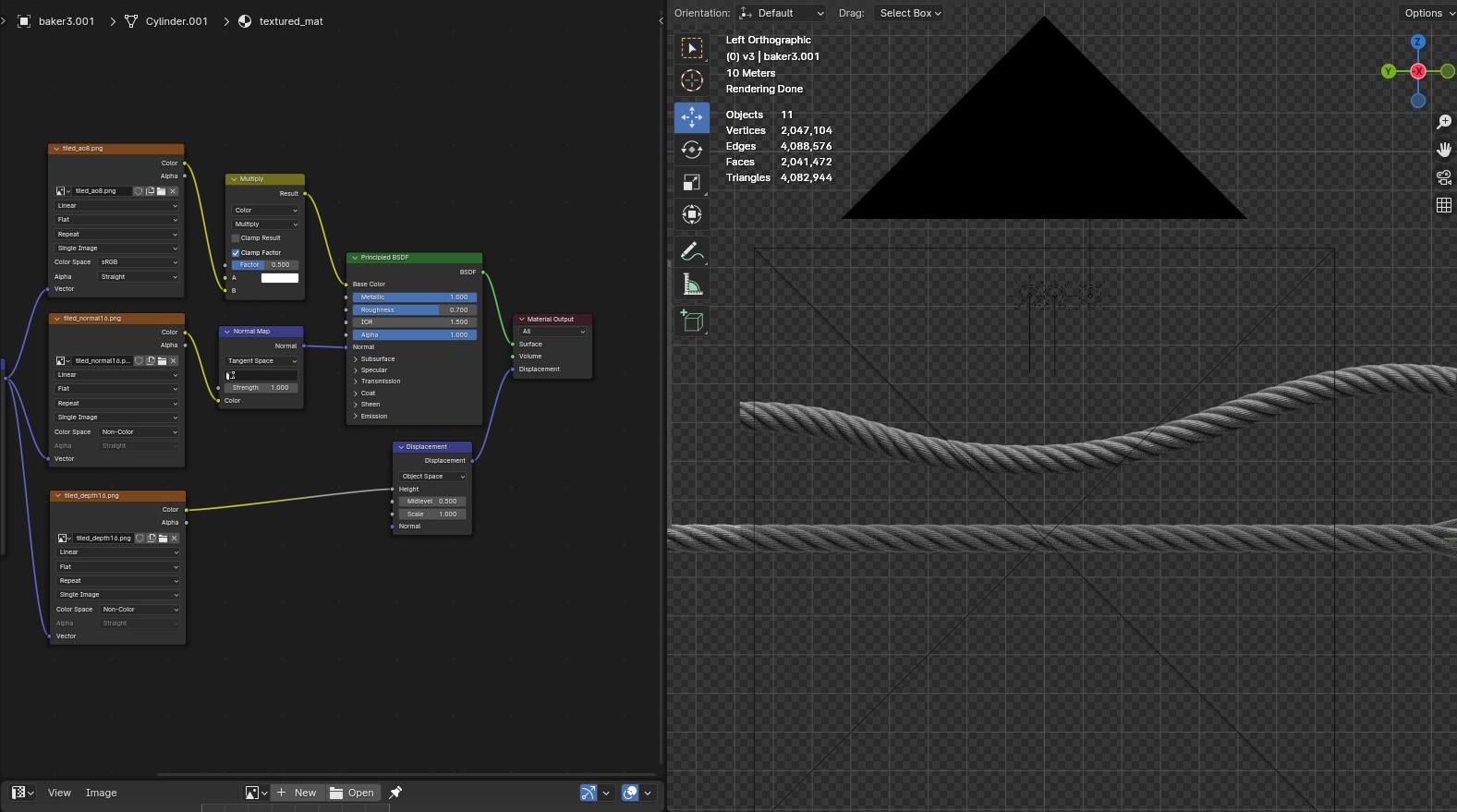Toggle camera view icon in viewport
Viewport: 1457px width, 812px height.
(x=1444, y=177)
